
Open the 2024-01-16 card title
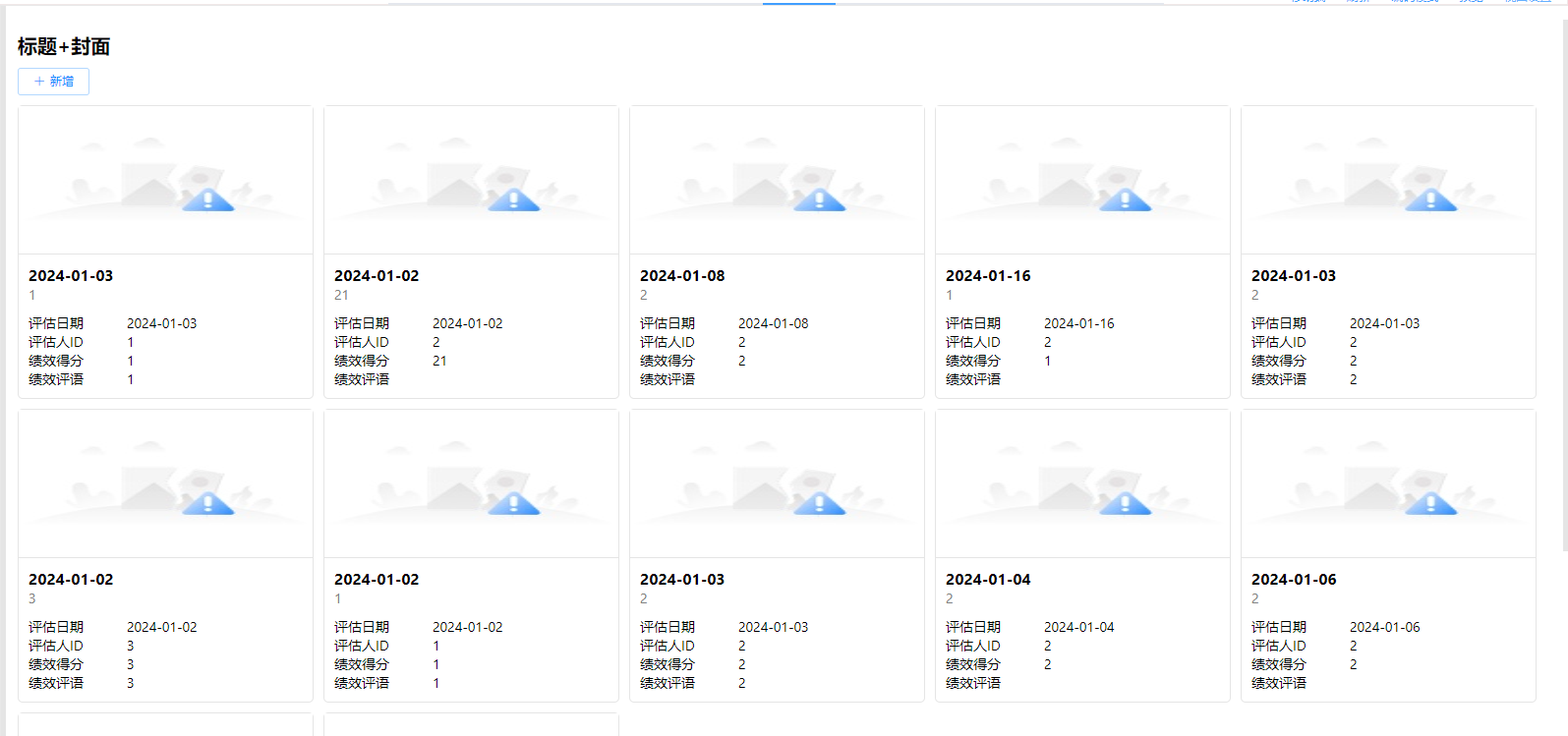988,276
